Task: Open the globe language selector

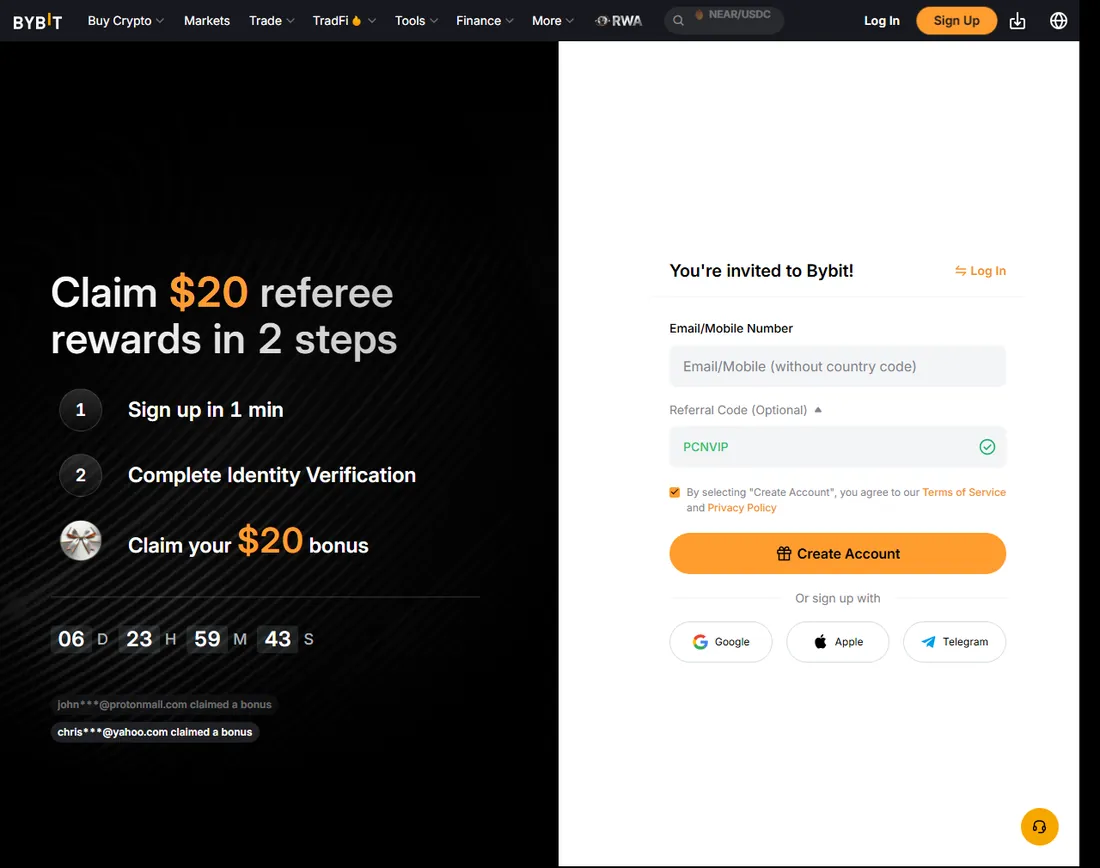Action: [x=1058, y=21]
